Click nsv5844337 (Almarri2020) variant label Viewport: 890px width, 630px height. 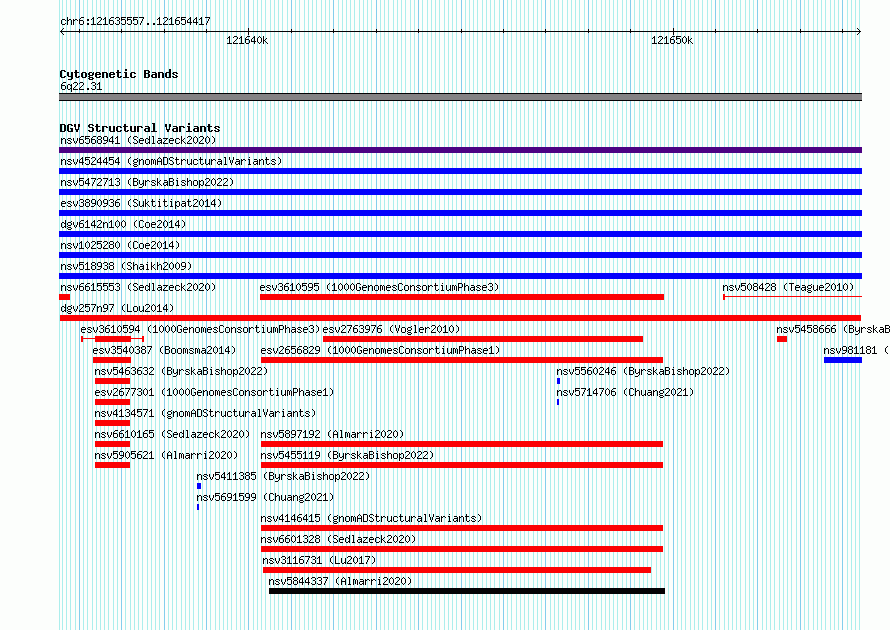(340, 581)
